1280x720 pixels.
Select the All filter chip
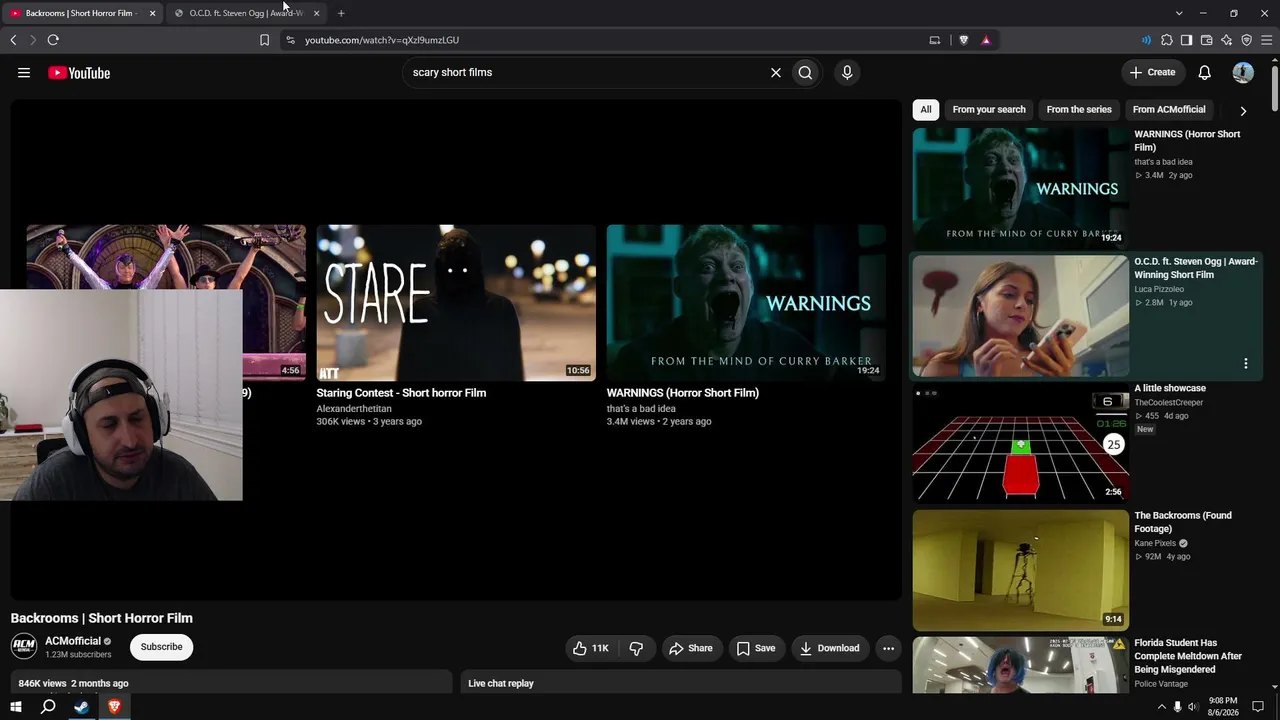pos(926,110)
